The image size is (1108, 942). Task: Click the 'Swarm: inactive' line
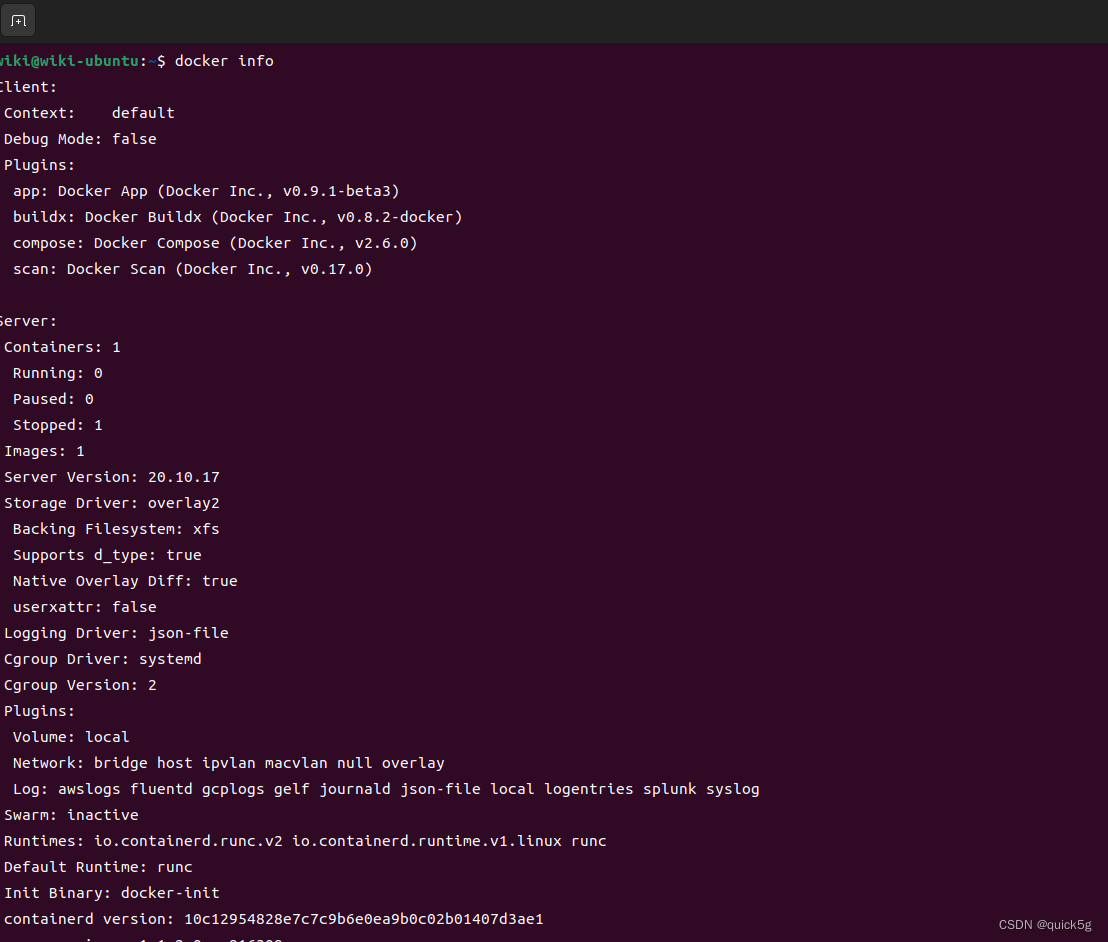point(71,815)
